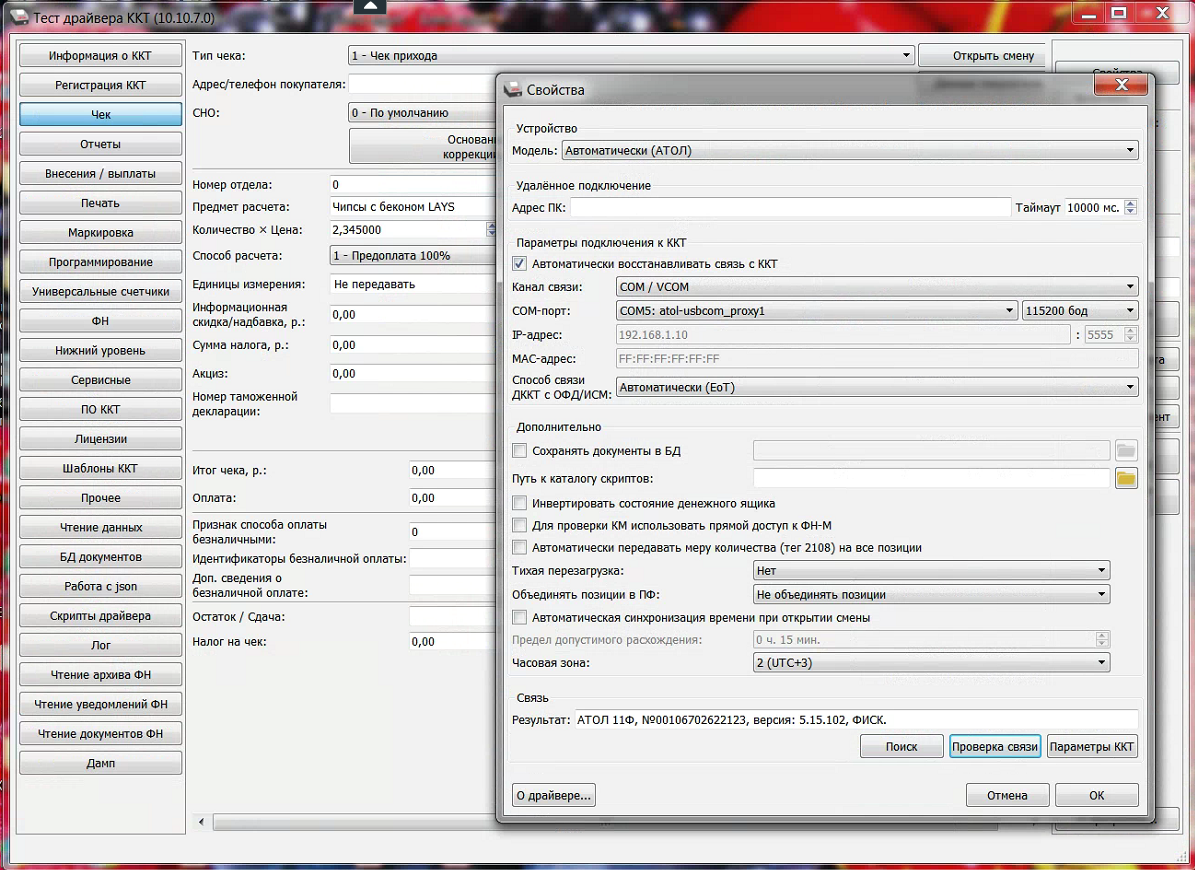Click the Результат connection text field

coord(856,719)
